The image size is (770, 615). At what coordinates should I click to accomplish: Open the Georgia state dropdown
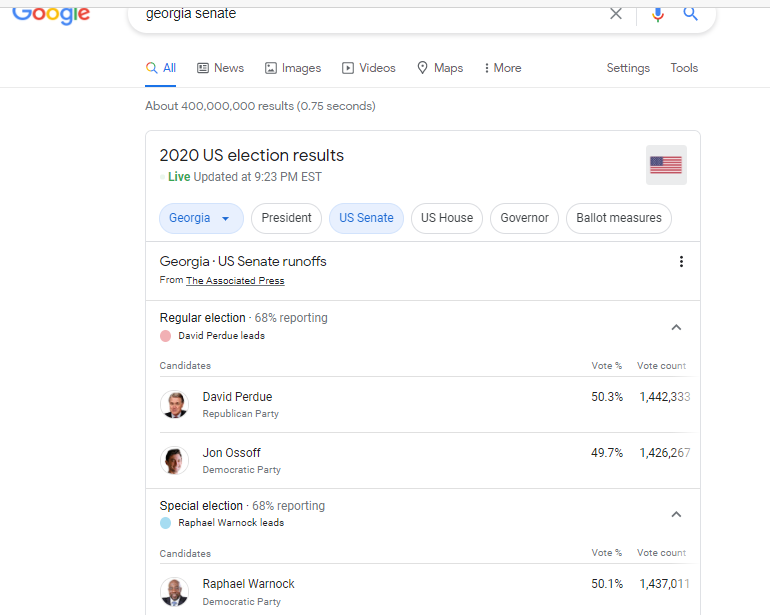click(x=199, y=218)
